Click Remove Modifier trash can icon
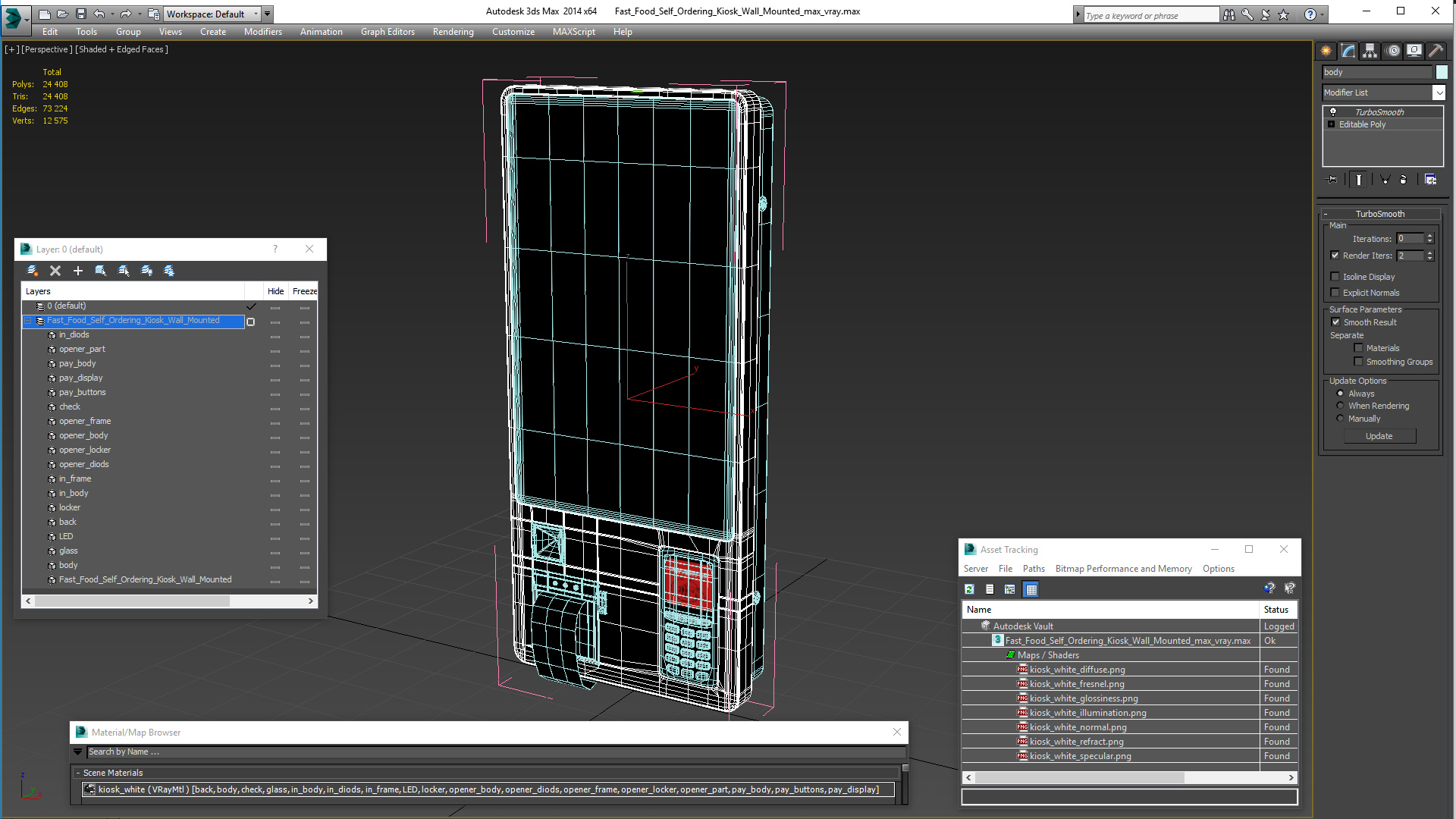 (x=1403, y=180)
